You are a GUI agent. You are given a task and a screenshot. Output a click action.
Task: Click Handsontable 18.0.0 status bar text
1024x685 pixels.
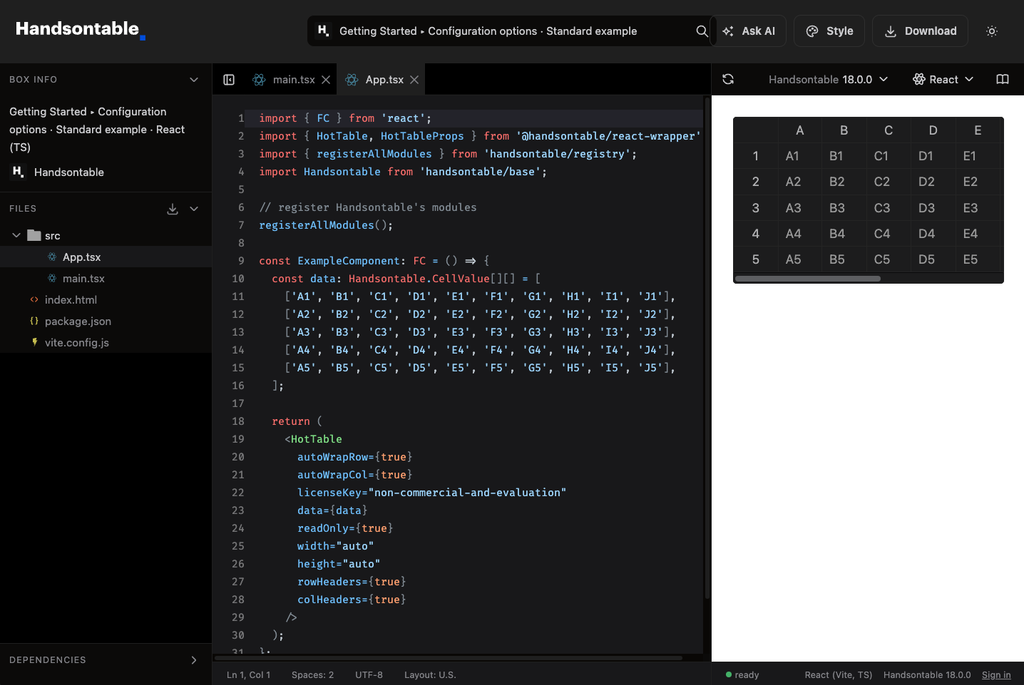927,675
